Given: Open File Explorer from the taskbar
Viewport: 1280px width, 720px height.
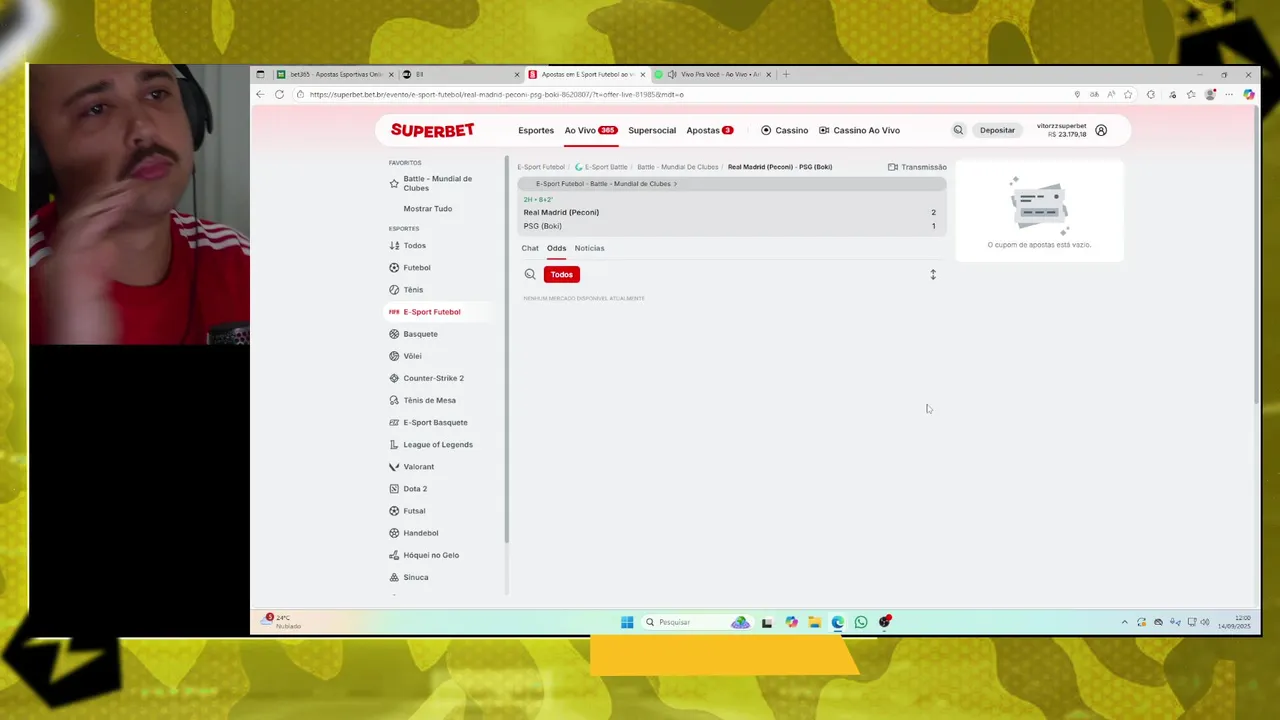Looking at the screenshot, I should (x=814, y=622).
